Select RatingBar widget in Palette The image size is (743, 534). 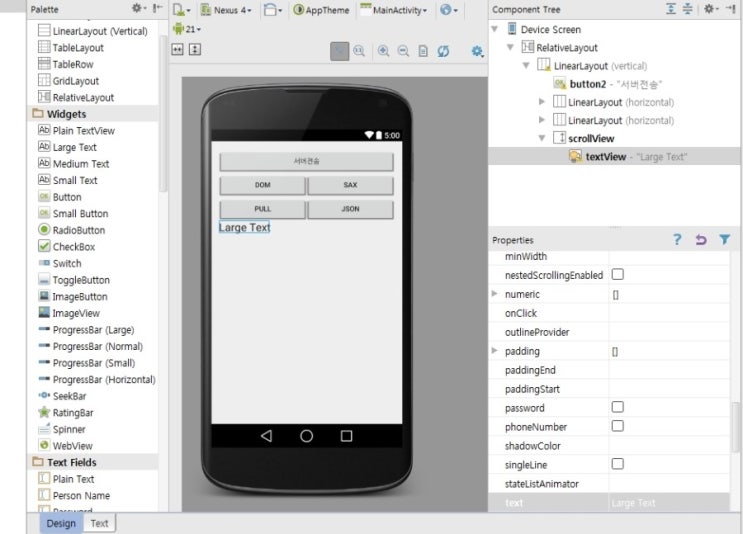click(66, 412)
